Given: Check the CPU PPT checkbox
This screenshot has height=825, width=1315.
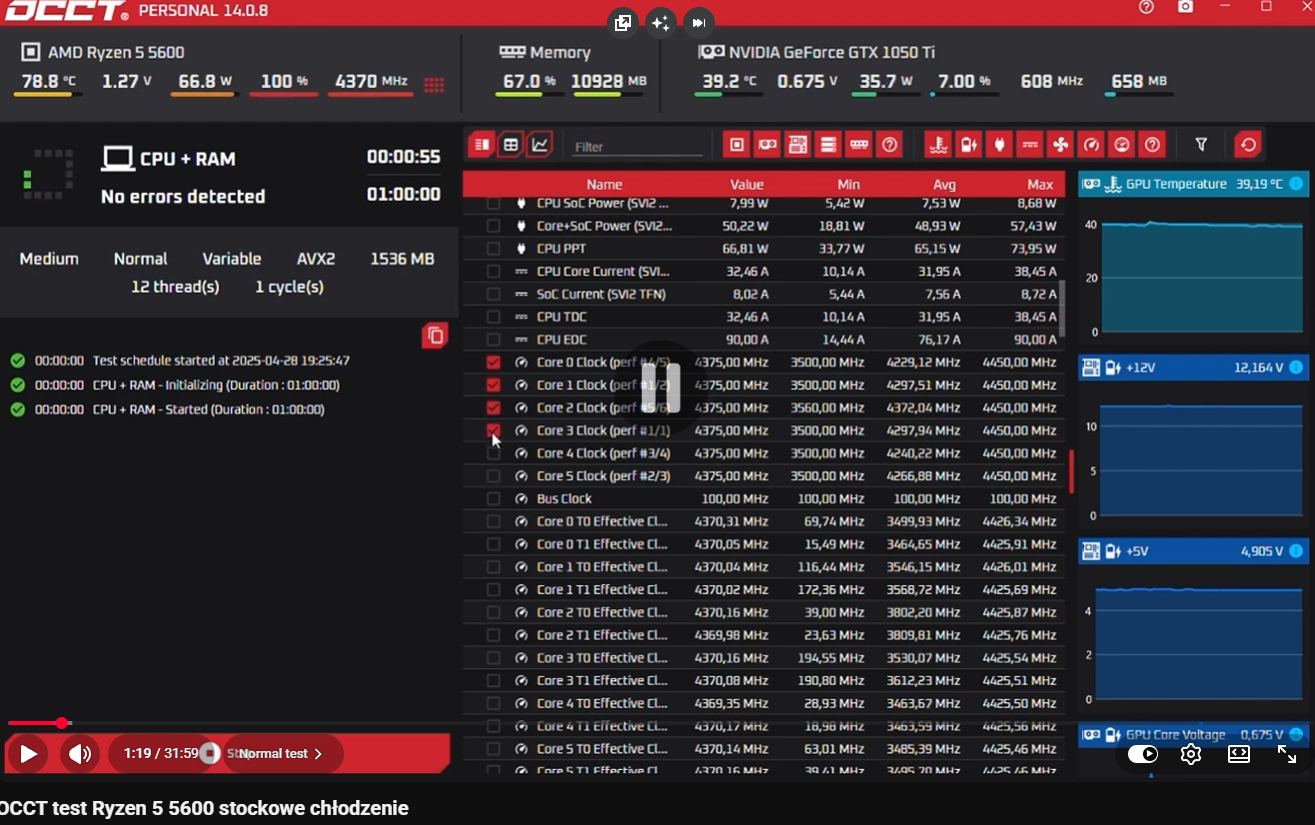Looking at the screenshot, I should 493,248.
